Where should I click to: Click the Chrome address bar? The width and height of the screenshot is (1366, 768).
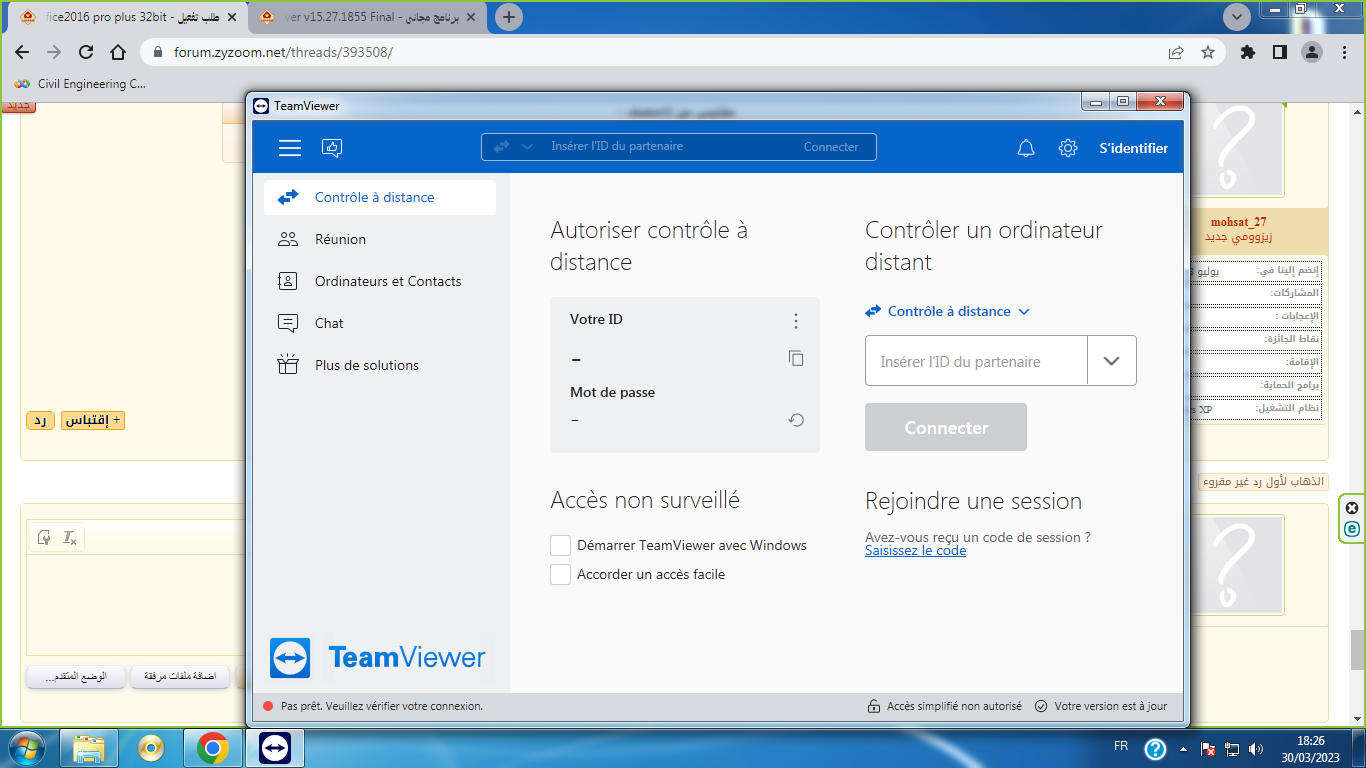[x=660, y=52]
